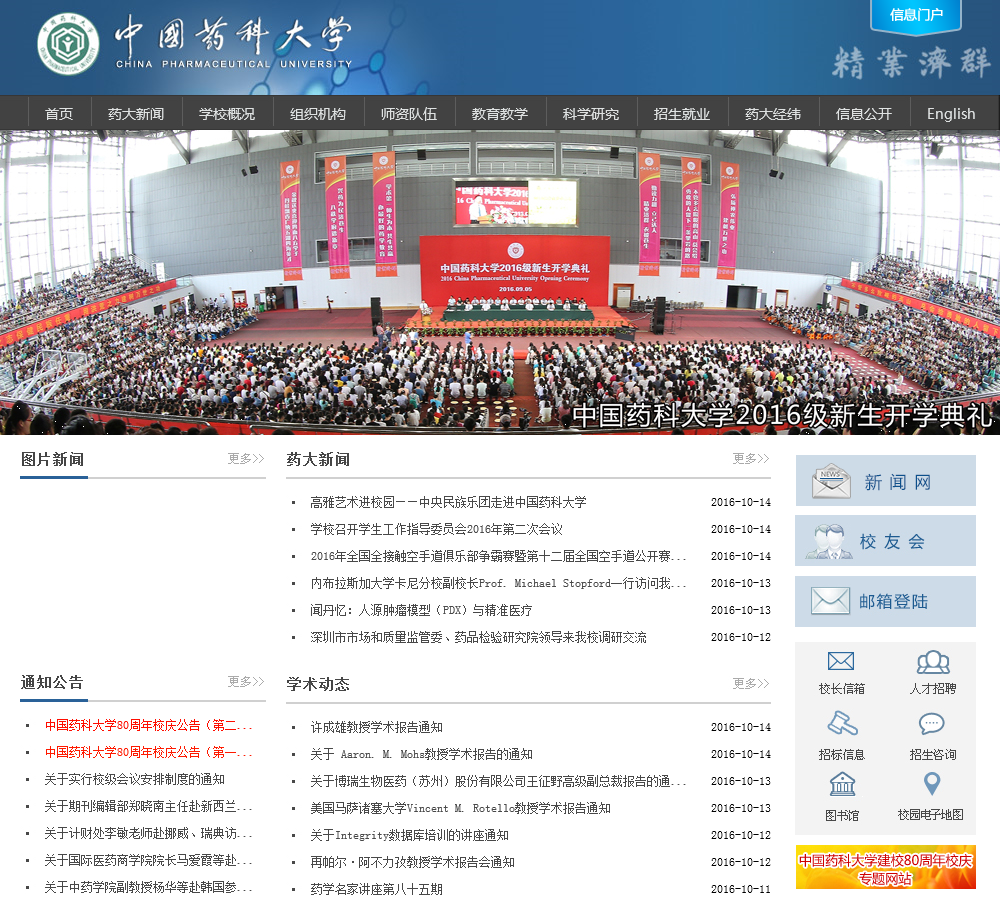The image size is (1000, 909).
Task: Click 更多>> beside 药大新闻 heading
Action: [x=751, y=459]
